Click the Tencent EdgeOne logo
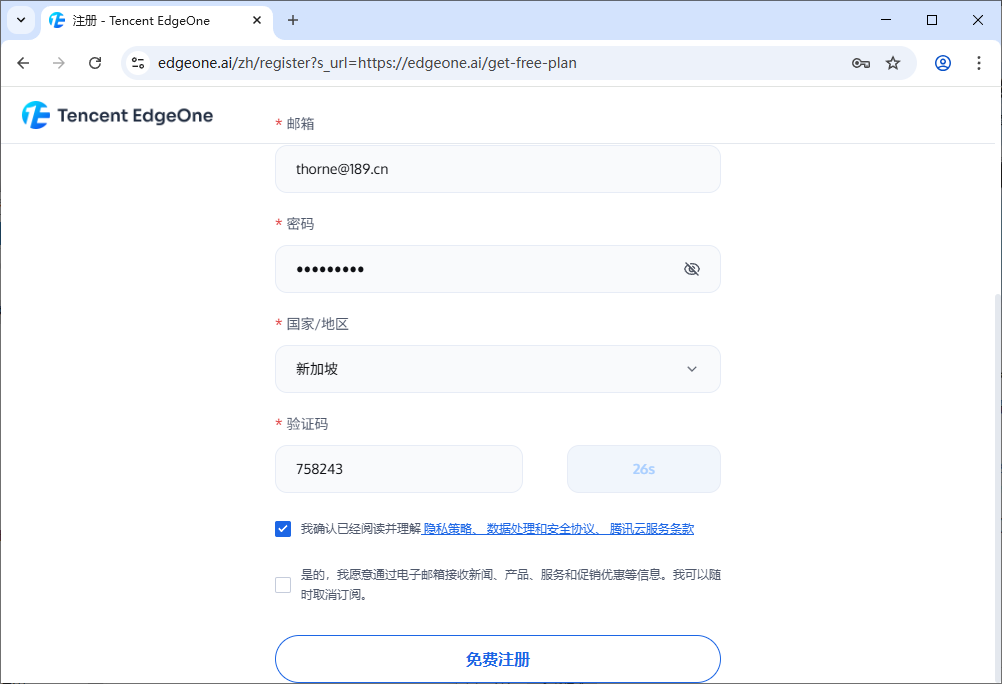The image size is (1002, 684). [118, 115]
